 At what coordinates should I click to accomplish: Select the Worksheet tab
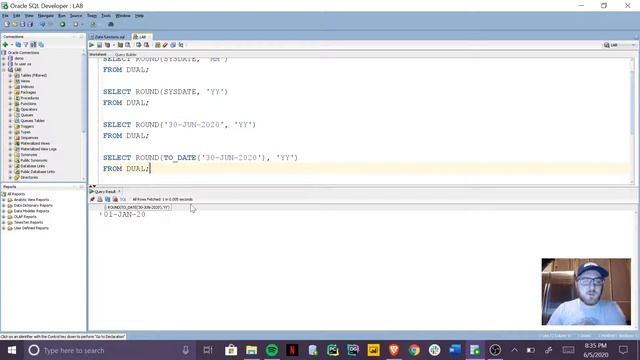tap(98, 54)
